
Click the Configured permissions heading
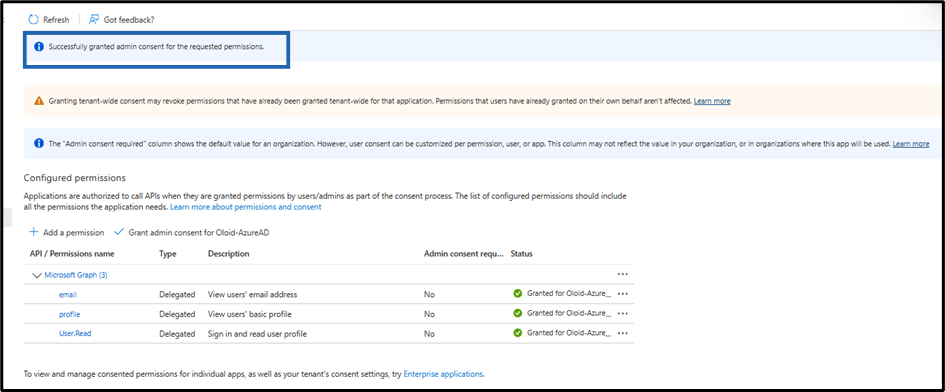click(x=74, y=178)
